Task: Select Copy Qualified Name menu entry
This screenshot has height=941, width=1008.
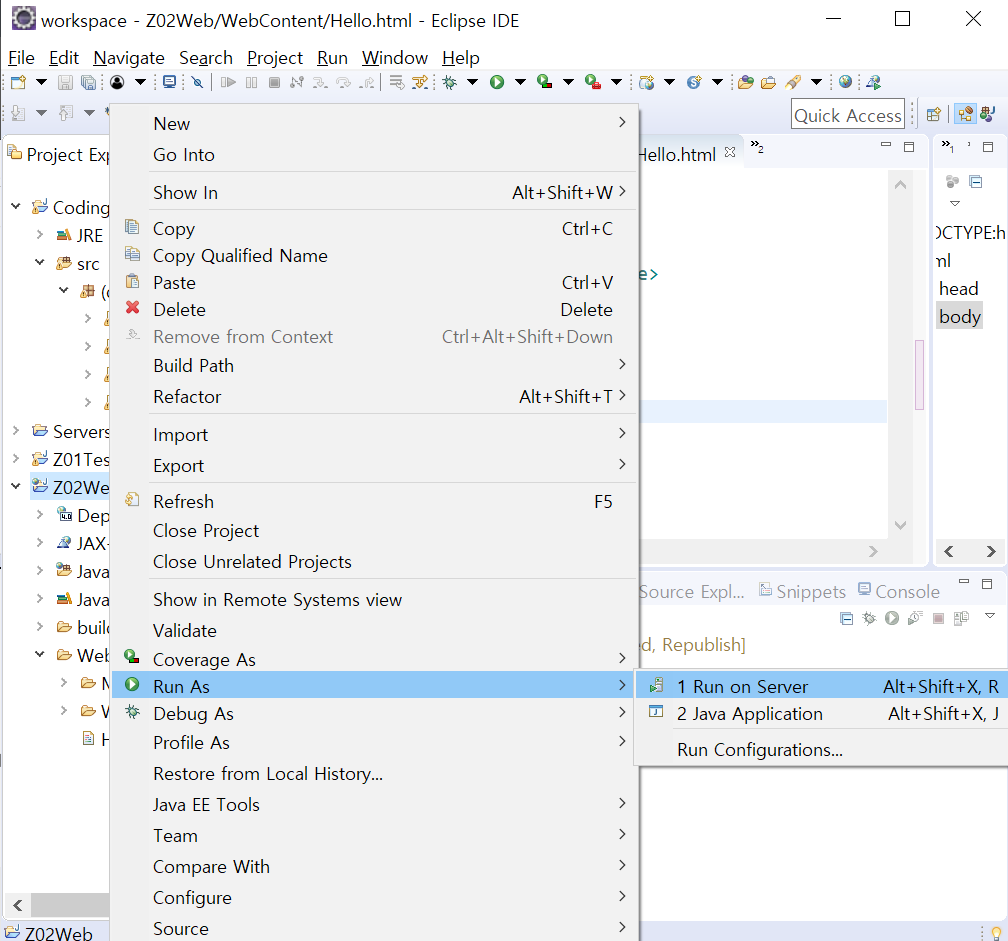Action: [375, 256]
